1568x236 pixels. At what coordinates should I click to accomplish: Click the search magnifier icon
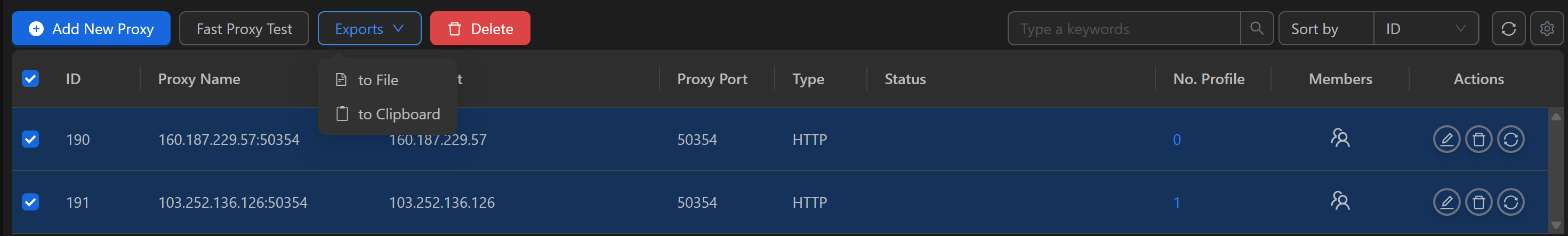1256,29
